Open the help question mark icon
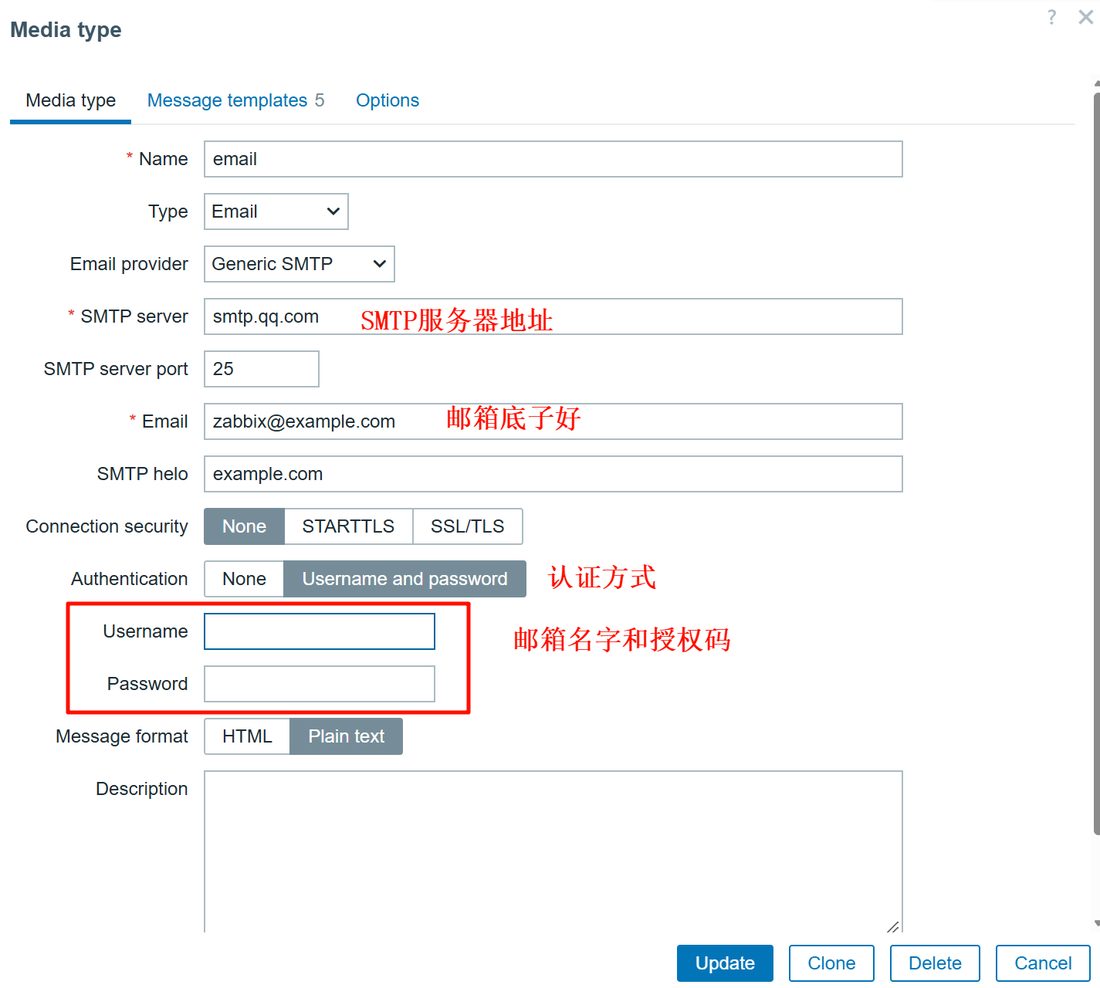1100x988 pixels. (x=1051, y=18)
